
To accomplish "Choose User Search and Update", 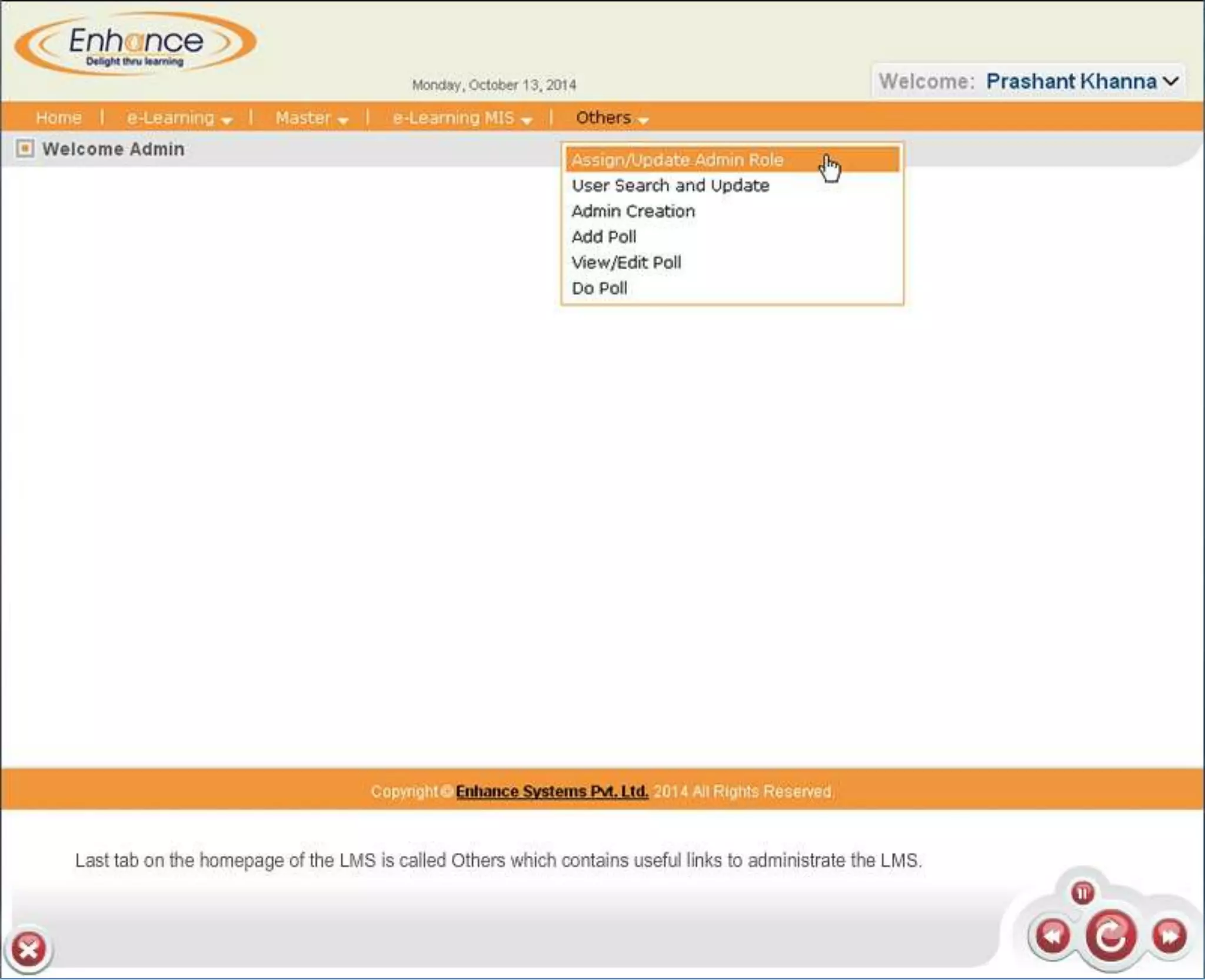I will click(670, 186).
